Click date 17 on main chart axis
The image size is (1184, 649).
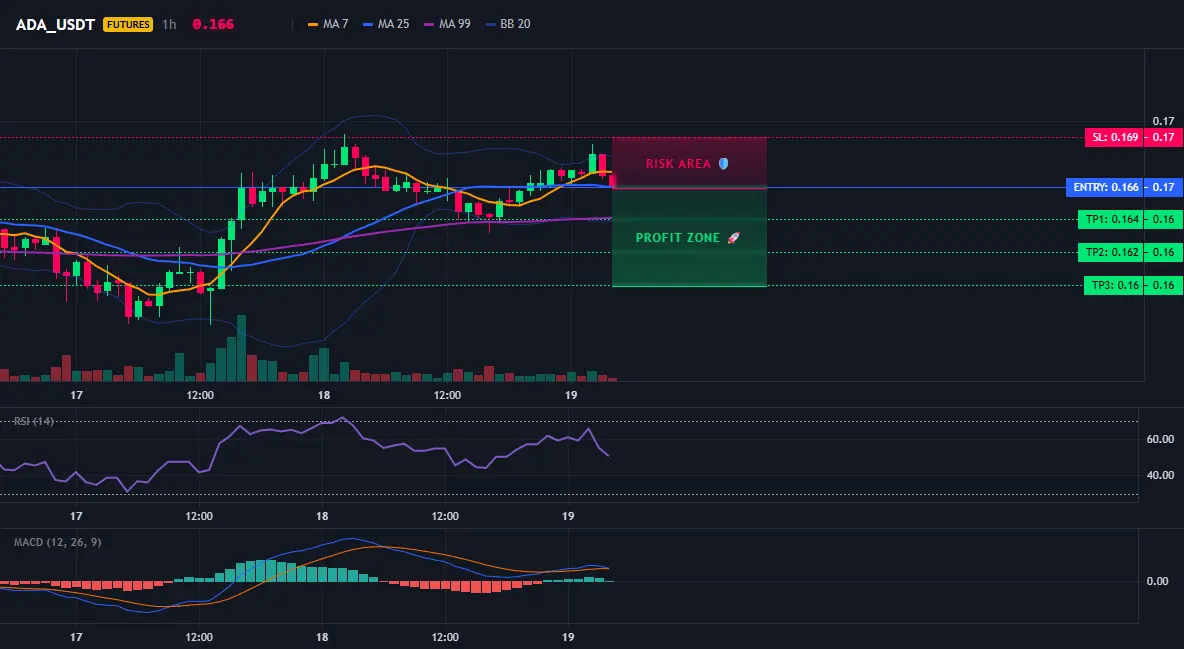pos(76,395)
